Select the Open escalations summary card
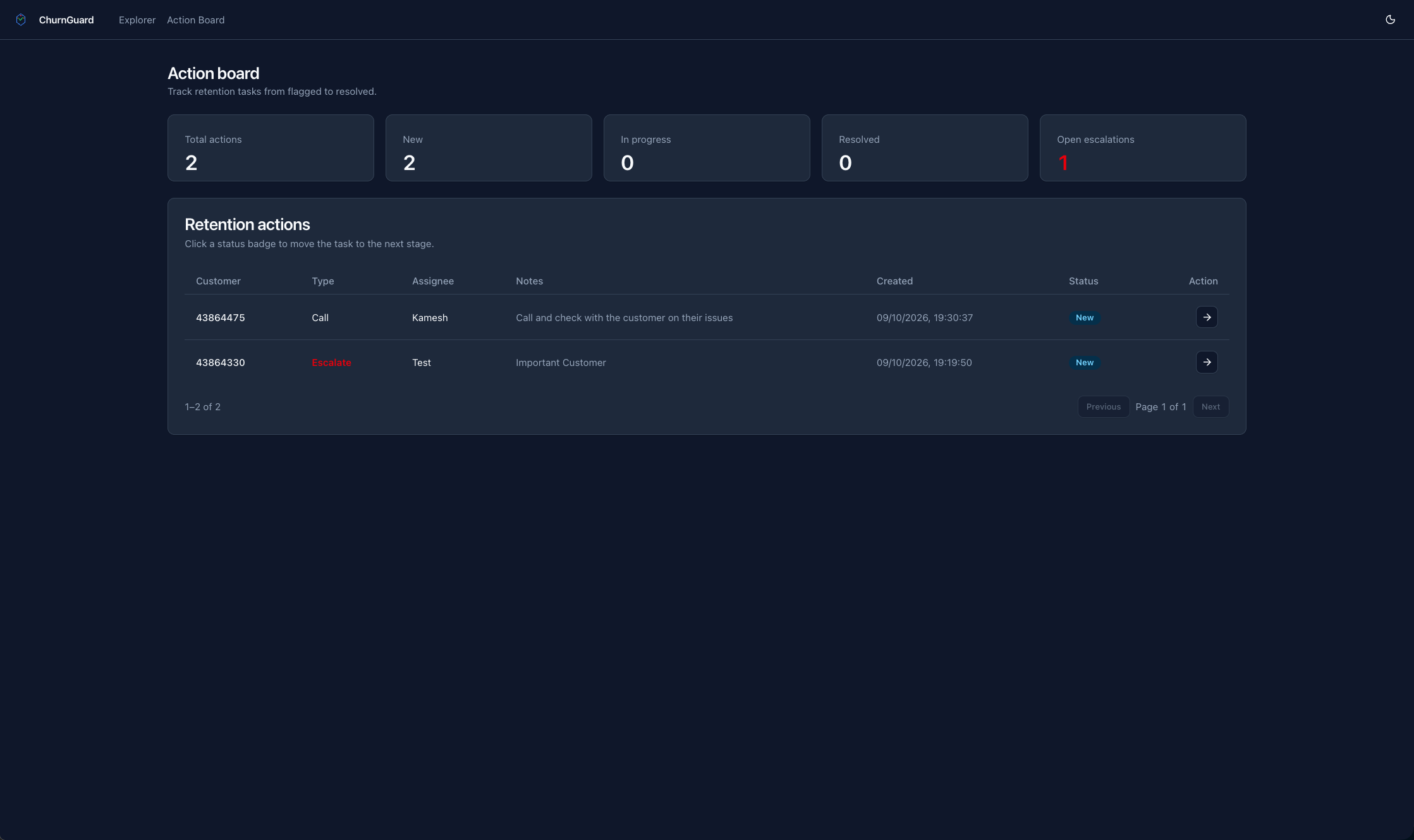Image resolution: width=1414 pixels, height=840 pixels. [1143, 148]
